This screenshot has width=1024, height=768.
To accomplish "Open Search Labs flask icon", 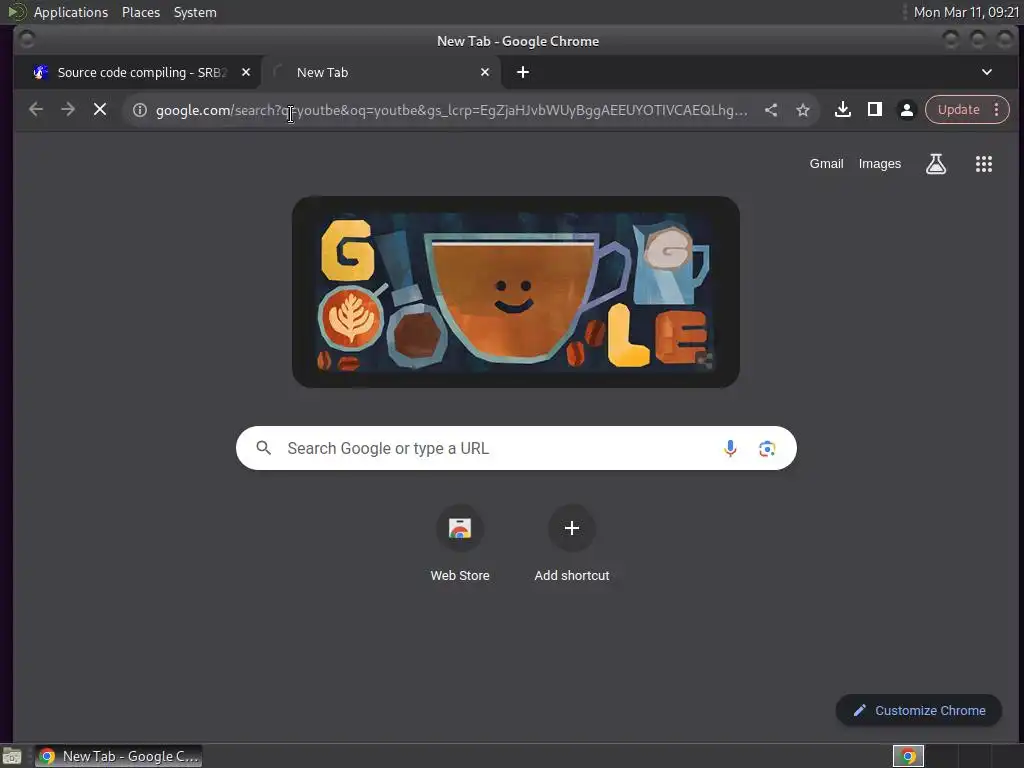I will pos(936,164).
